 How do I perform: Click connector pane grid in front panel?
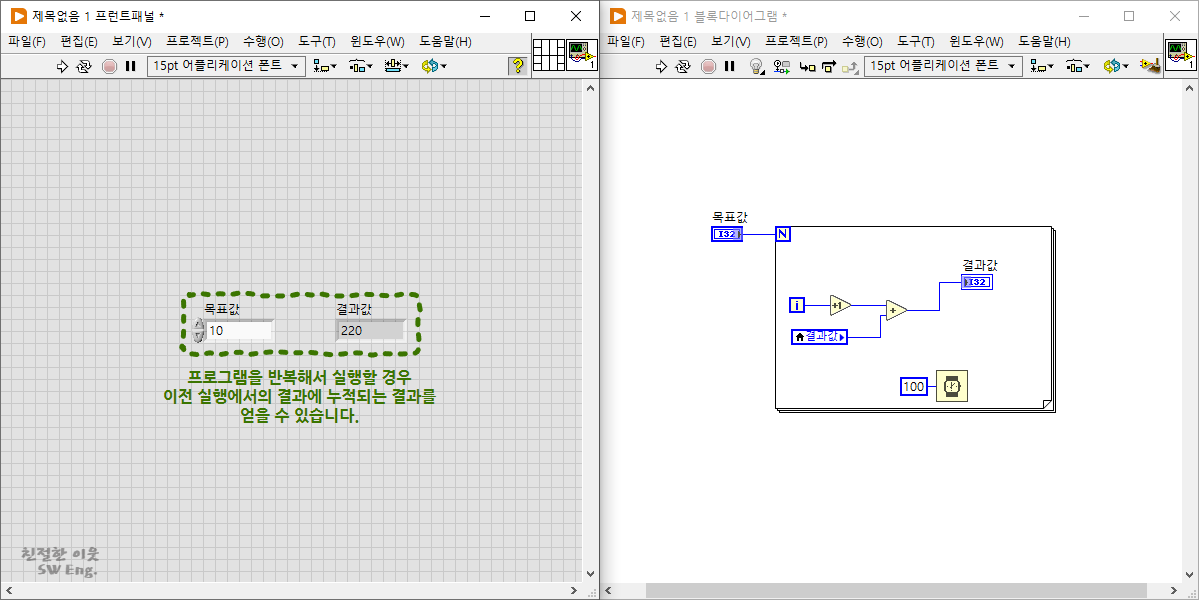[x=548, y=54]
